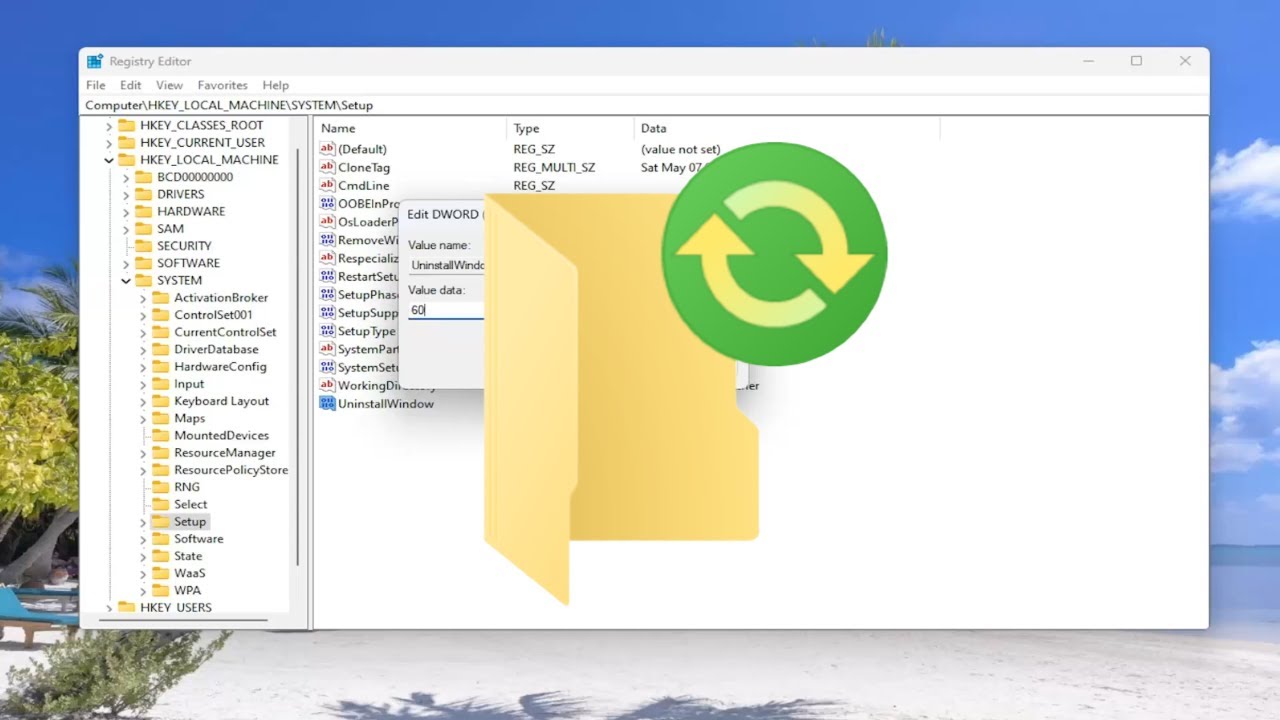The width and height of the screenshot is (1280, 720).
Task: Select the REG_MULTI_SZ type cell for CloneTag
Action: coord(554,167)
